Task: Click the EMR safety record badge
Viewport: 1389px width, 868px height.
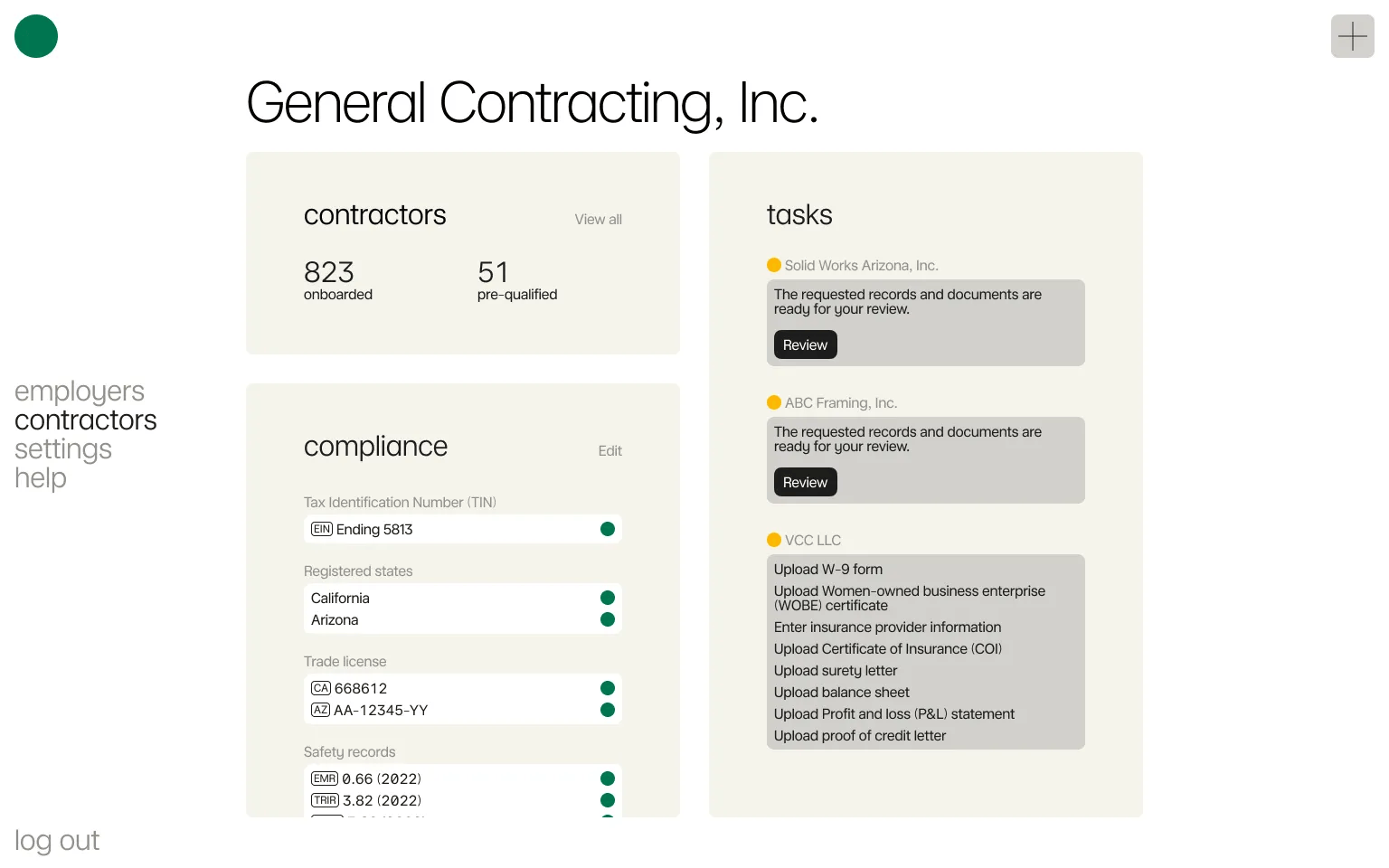Action: click(x=325, y=778)
